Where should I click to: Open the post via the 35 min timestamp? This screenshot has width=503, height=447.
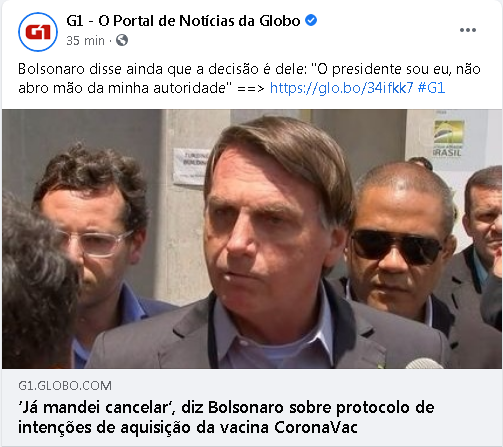[85, 41]
